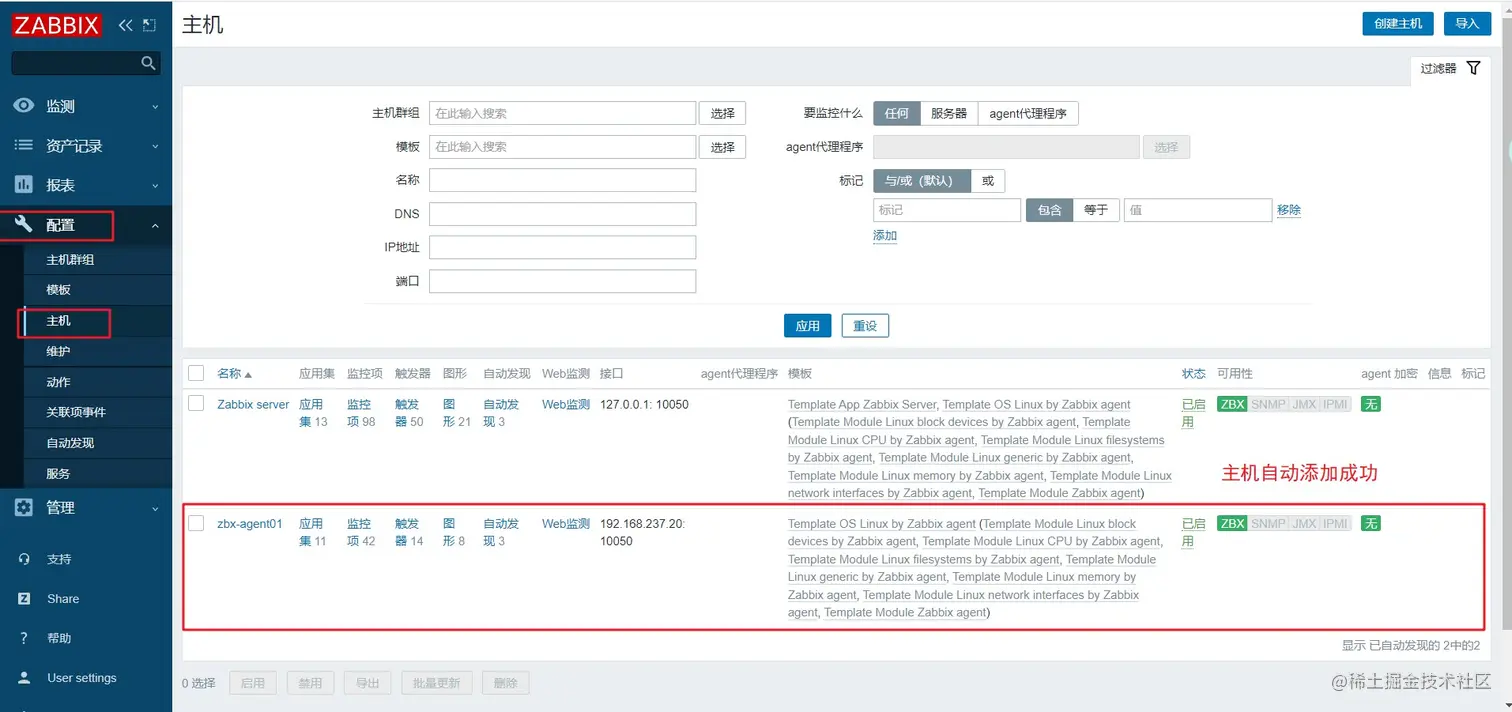Image resolution: width=1512 pixels, height=712 pixels.
Task: Open 关联项事件 in sidebar
Action: tap(76, 412)
